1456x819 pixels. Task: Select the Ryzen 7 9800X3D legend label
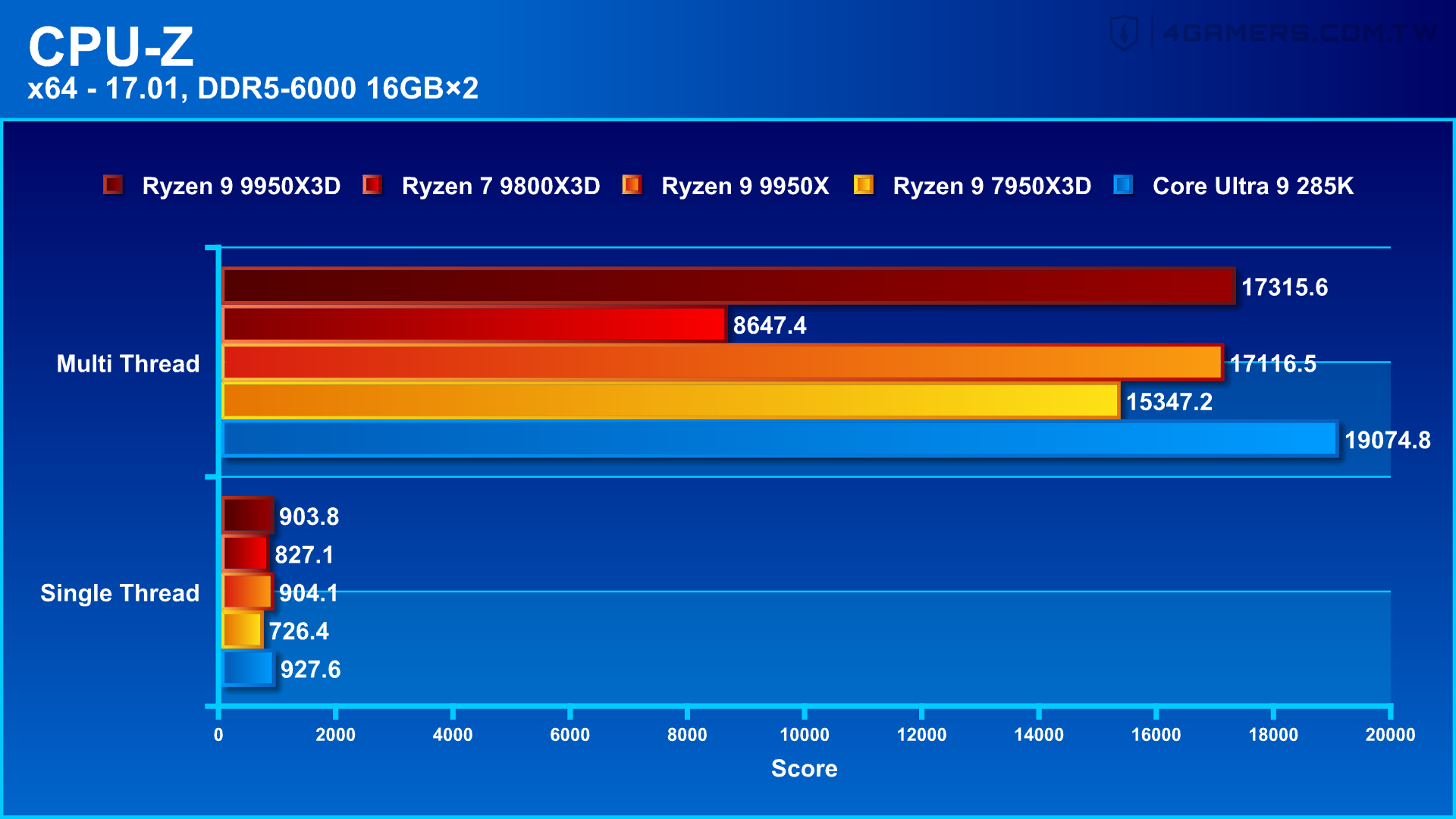coord(500,186)
